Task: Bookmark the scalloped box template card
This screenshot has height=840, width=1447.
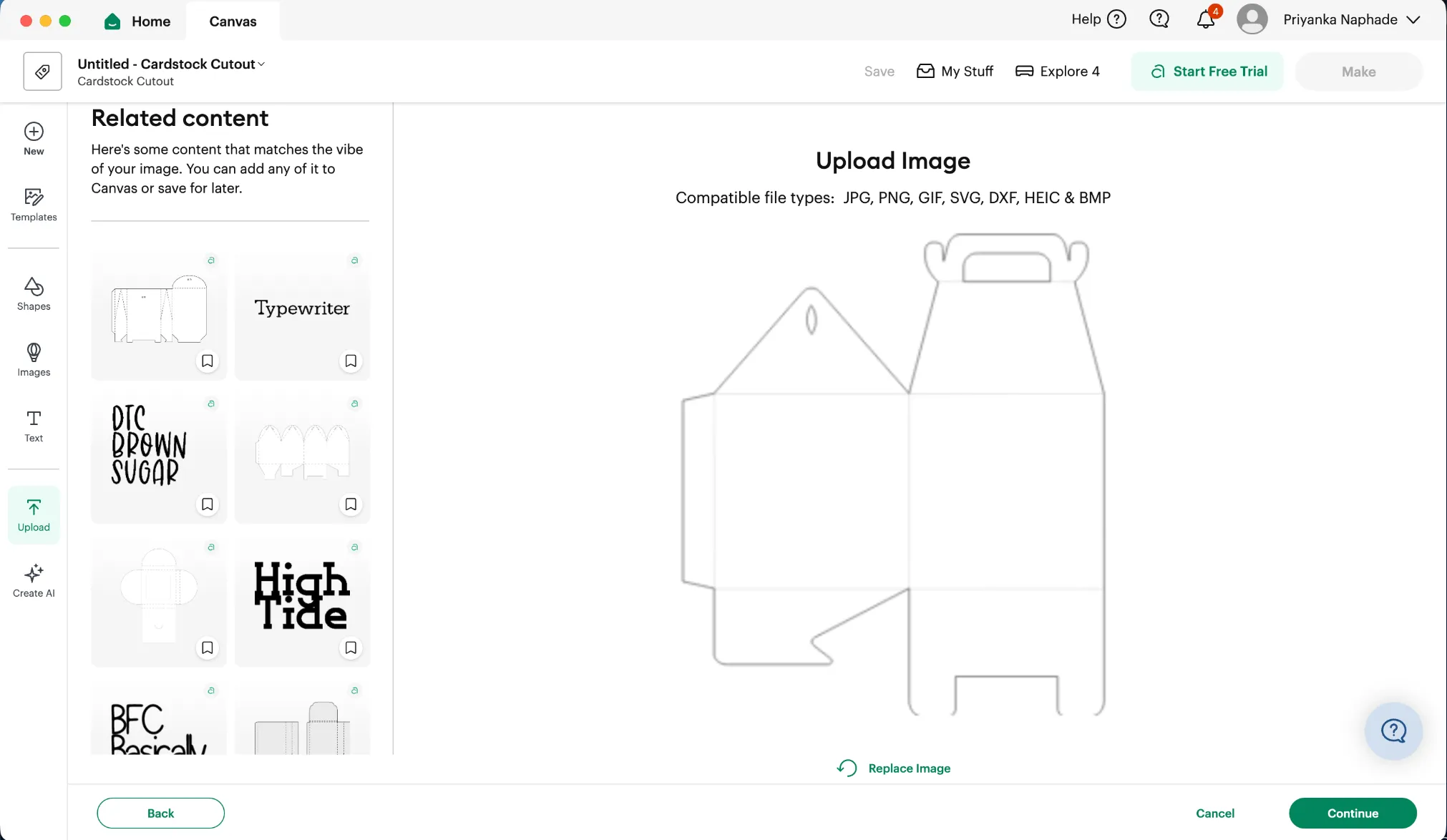Action: [351, 504]
